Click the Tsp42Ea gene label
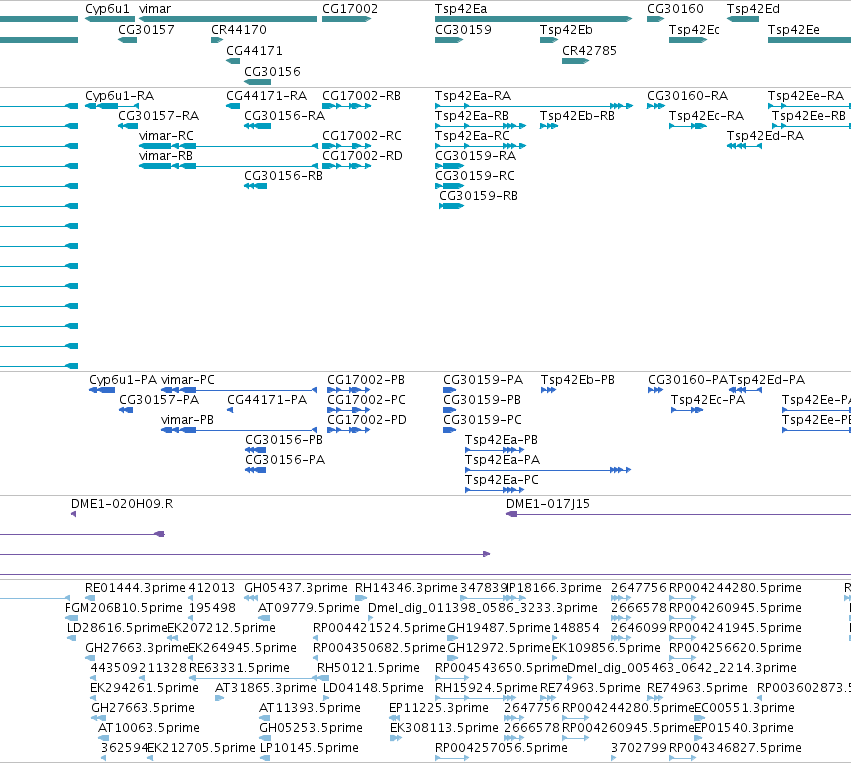Screen dimensions: 851x763 point(461,9)
